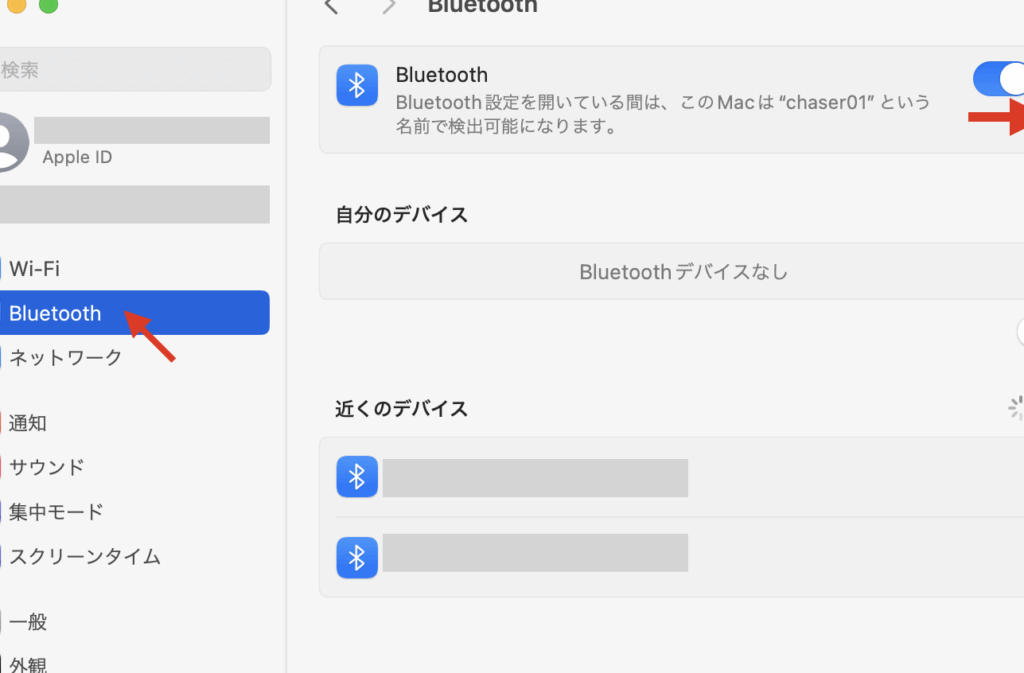This screenshot has height=673, width=1024.
Task: Go back with the left chevron
Action: 331,7
